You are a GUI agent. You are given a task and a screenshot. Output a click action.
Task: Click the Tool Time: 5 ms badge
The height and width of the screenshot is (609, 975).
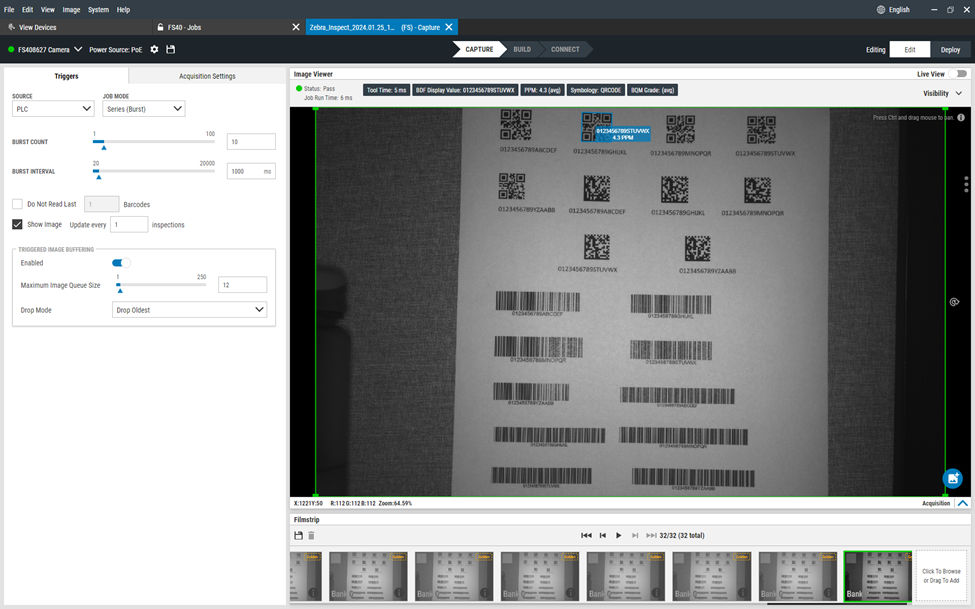click(x=386, y=90)
